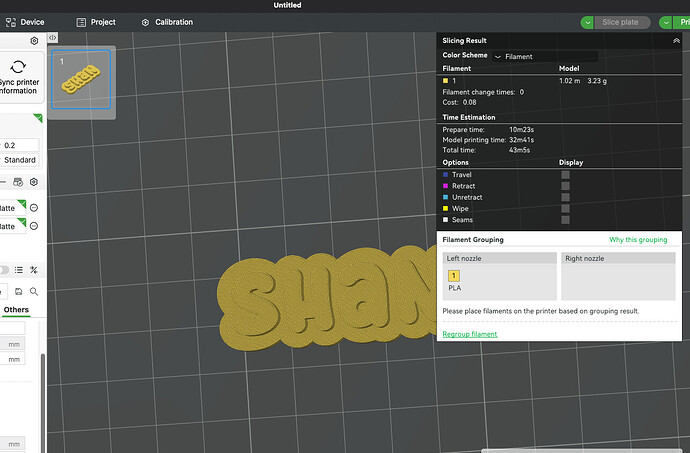
Task: Open the Slice plate green dropdown arrow
Action: tap(587, 22)
